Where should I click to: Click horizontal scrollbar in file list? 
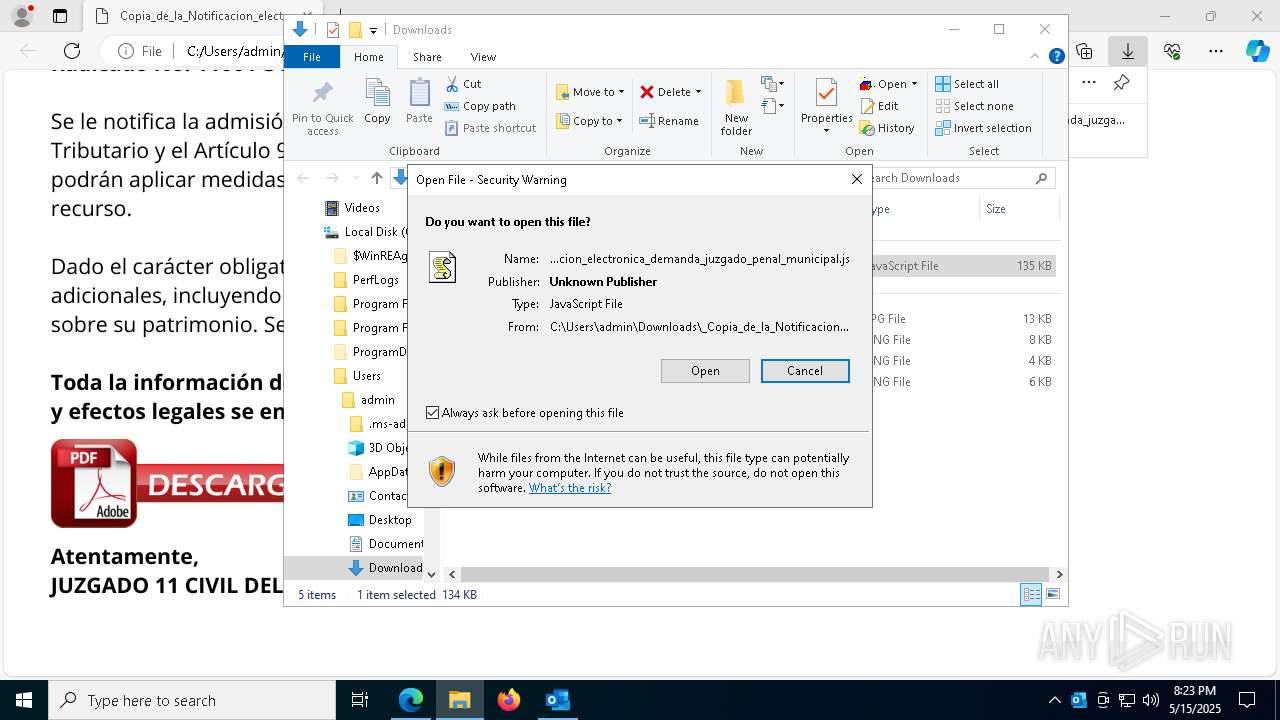755,574
